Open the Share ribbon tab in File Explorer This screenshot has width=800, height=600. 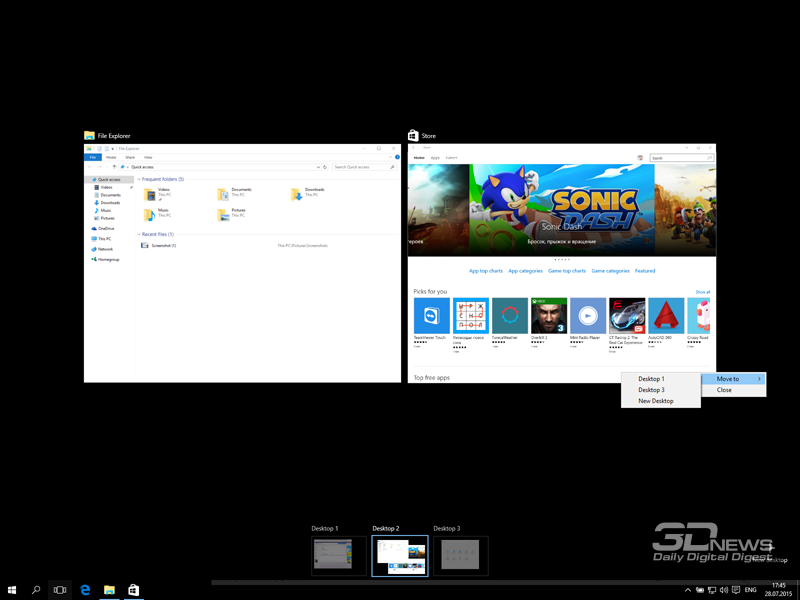[130, 158]
